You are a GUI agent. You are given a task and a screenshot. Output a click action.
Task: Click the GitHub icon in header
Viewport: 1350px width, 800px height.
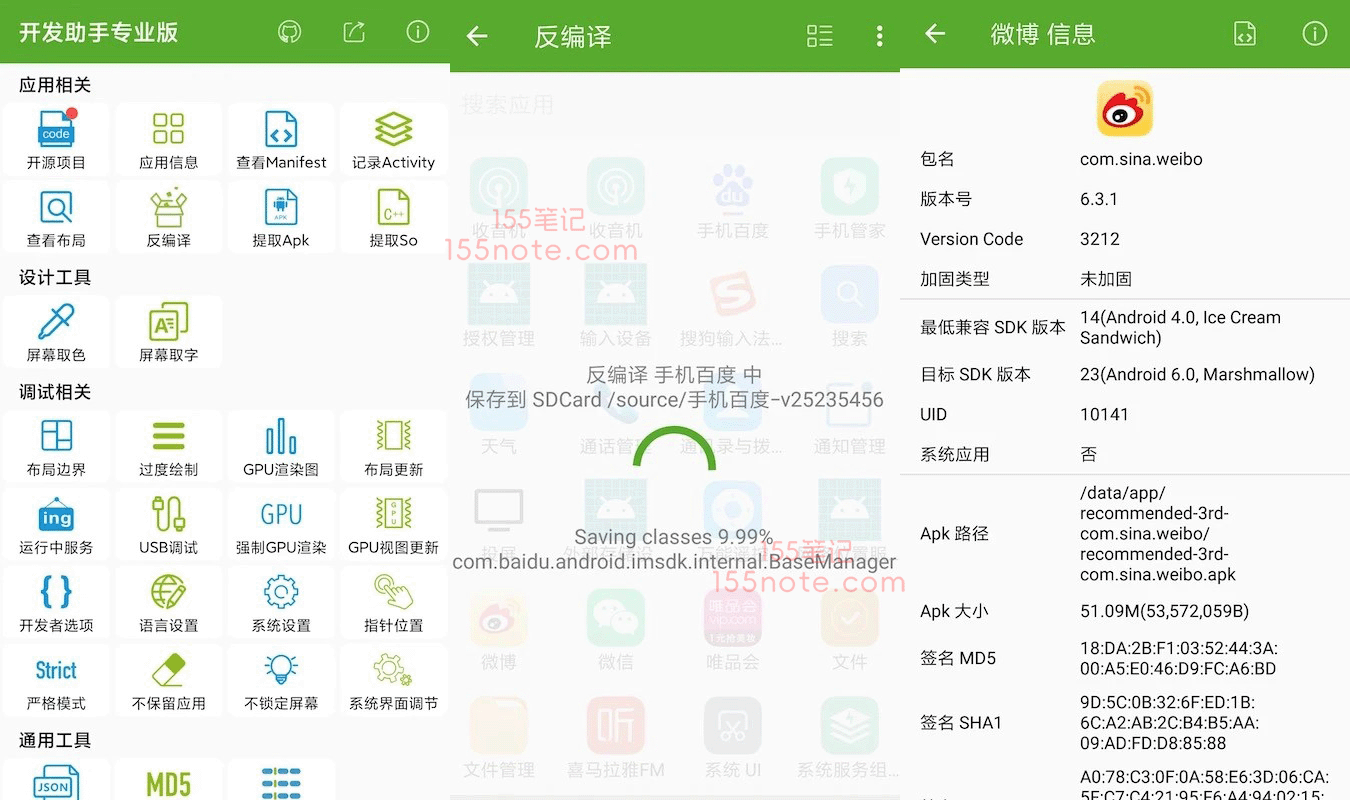(289, 32)
